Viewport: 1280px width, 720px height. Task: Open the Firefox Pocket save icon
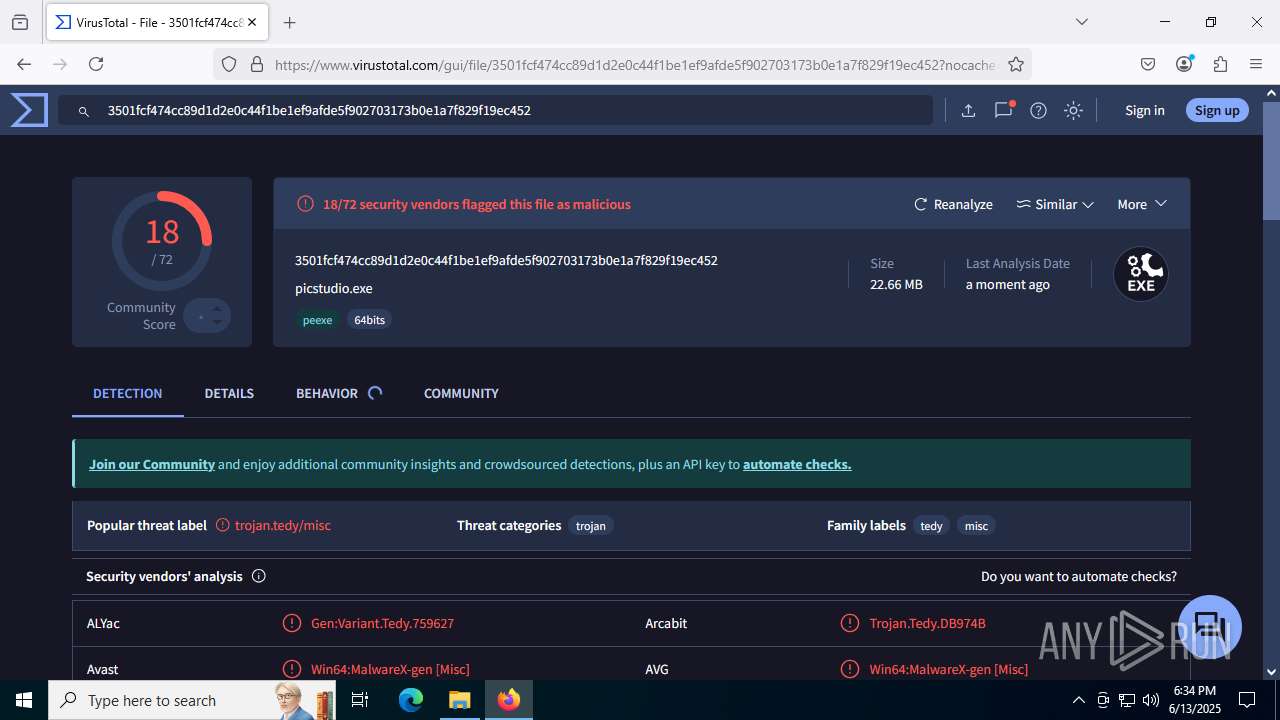[1148, 64]
